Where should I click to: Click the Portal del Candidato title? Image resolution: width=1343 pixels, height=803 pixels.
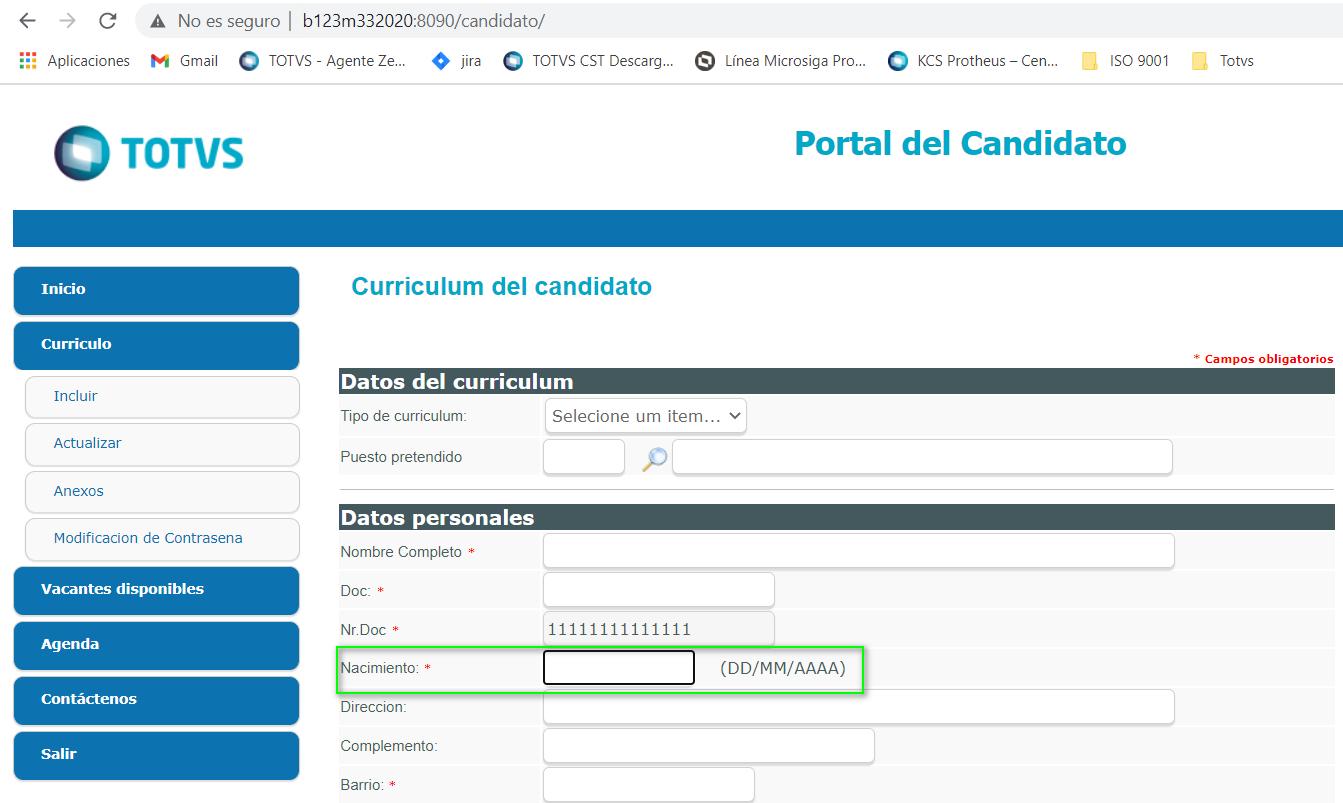[960, 144]
